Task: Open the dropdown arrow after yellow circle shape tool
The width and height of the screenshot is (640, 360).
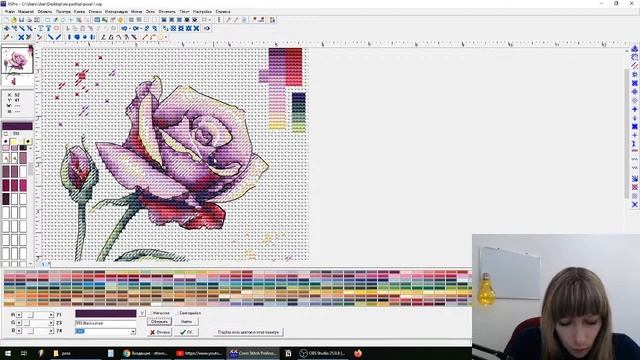Action: pos(166,37)
